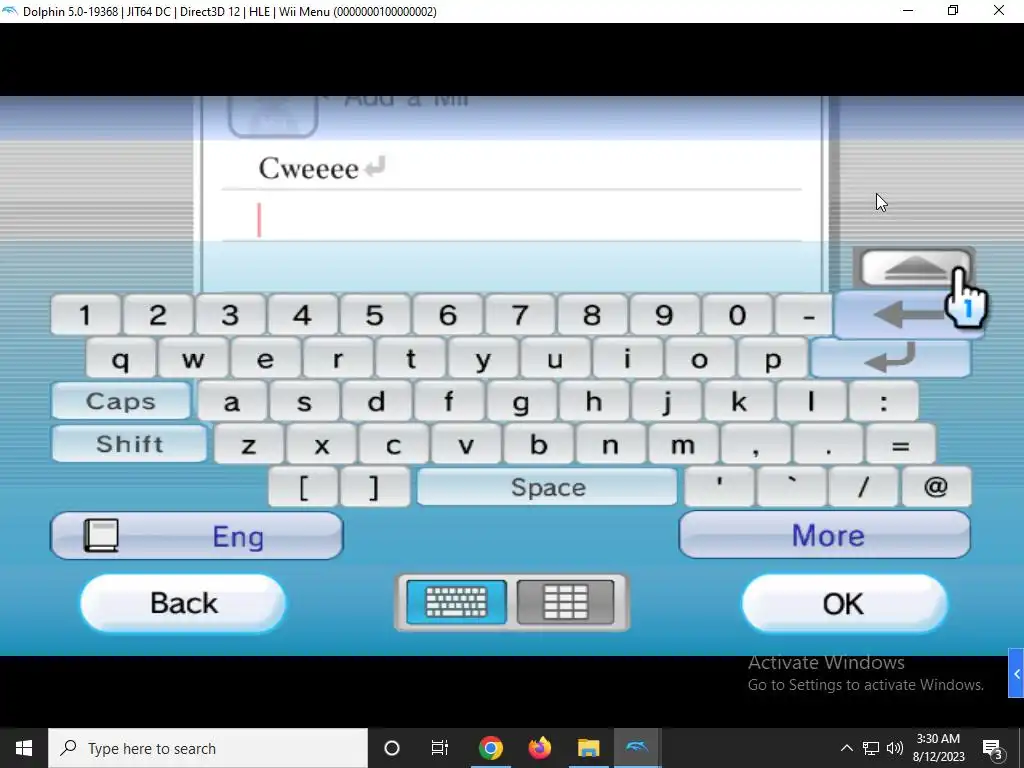Viewport: 1024px width, 768px height.
Task: Confirm with the OK button
Action: (844, 603)
